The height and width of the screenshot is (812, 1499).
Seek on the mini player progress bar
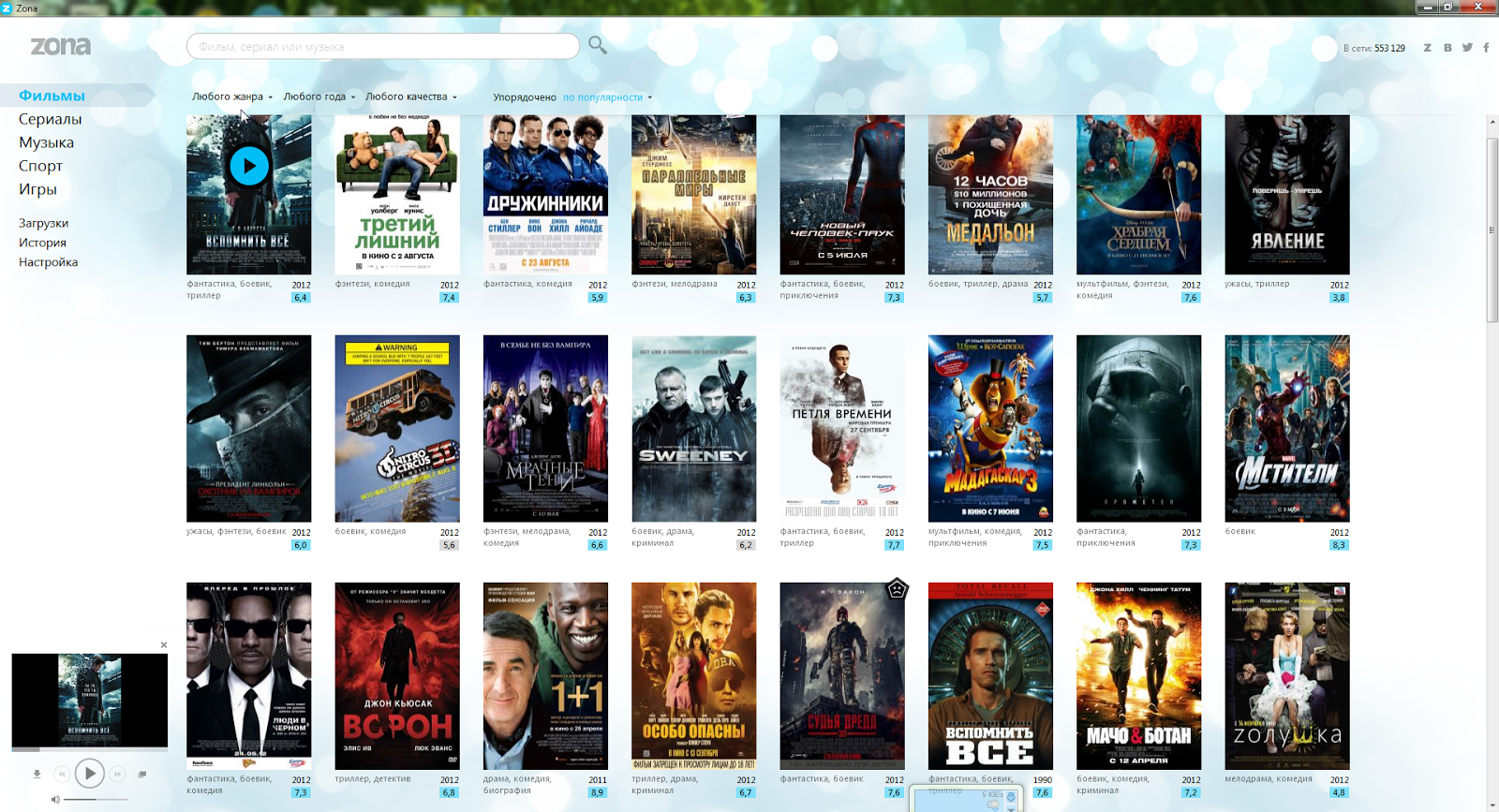(89, 749)
